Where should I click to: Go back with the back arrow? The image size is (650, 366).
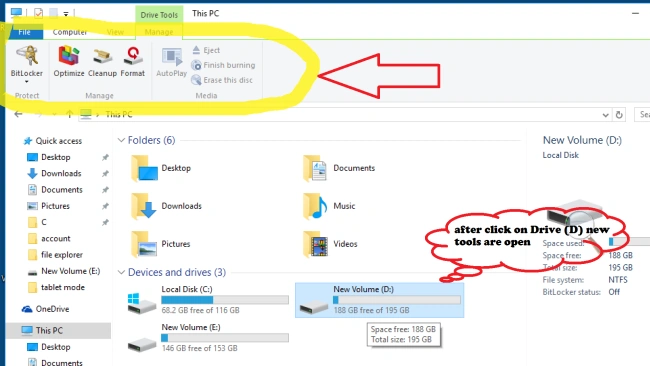pos(18,114)
